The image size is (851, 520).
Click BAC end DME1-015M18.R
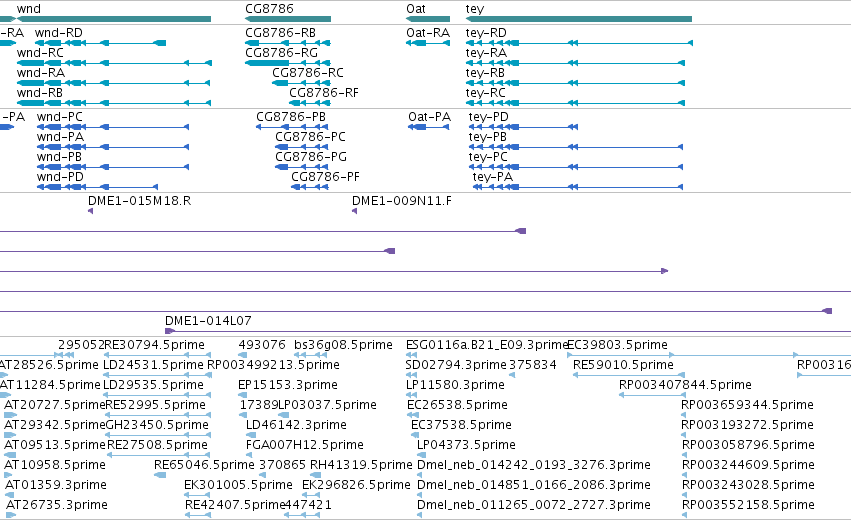click(139, 201)
